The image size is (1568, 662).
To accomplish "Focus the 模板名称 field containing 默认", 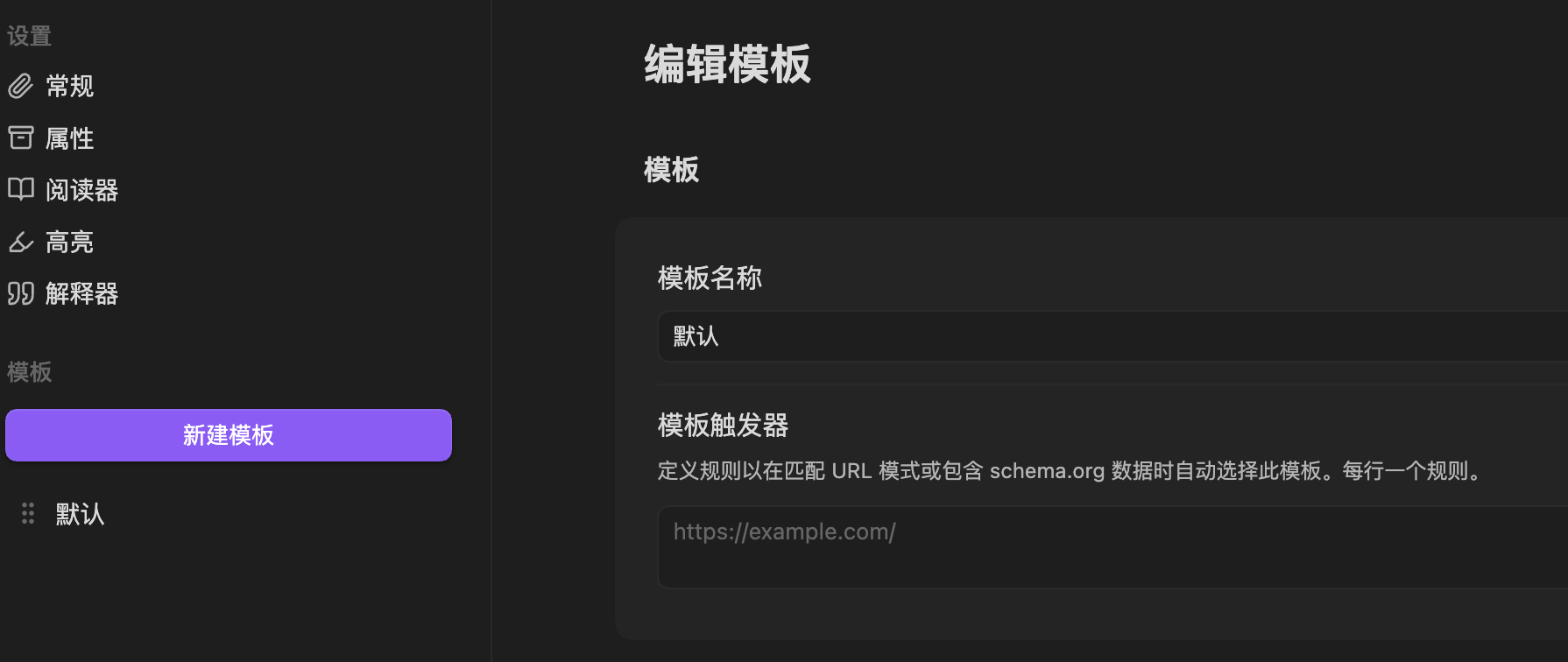I will (x=1112, y=336).
